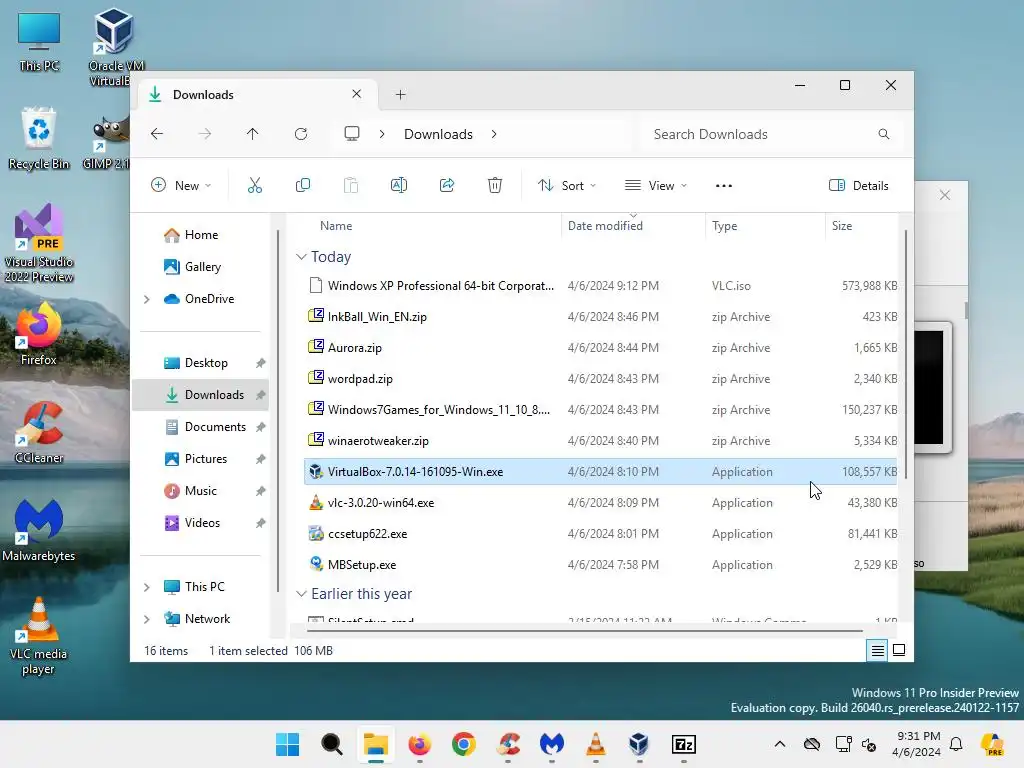This screenshot has width=1024, height=768.
Task: Close the Downloads tab
Action: click(357, 94)
